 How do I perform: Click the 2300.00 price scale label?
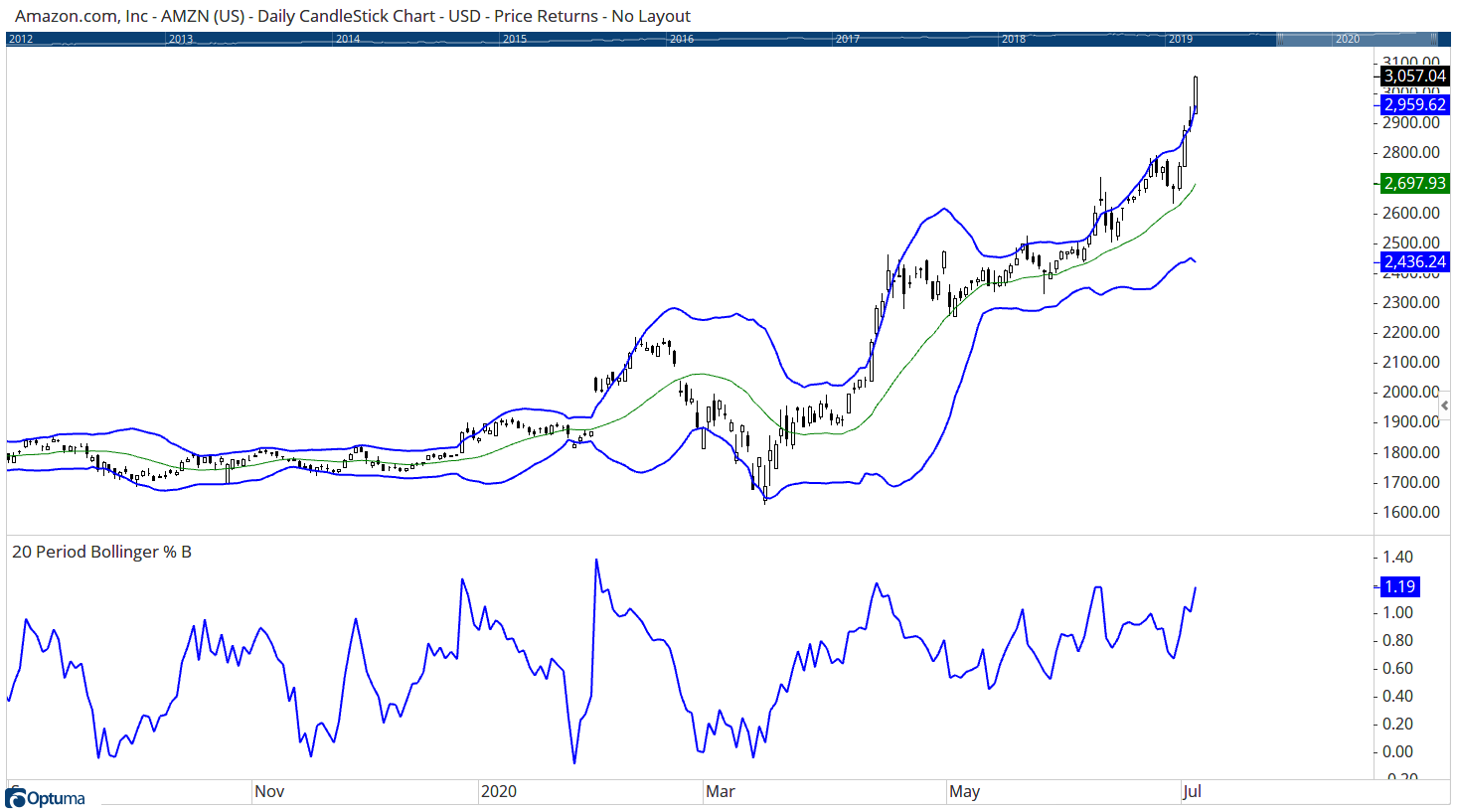point(1411,302)
